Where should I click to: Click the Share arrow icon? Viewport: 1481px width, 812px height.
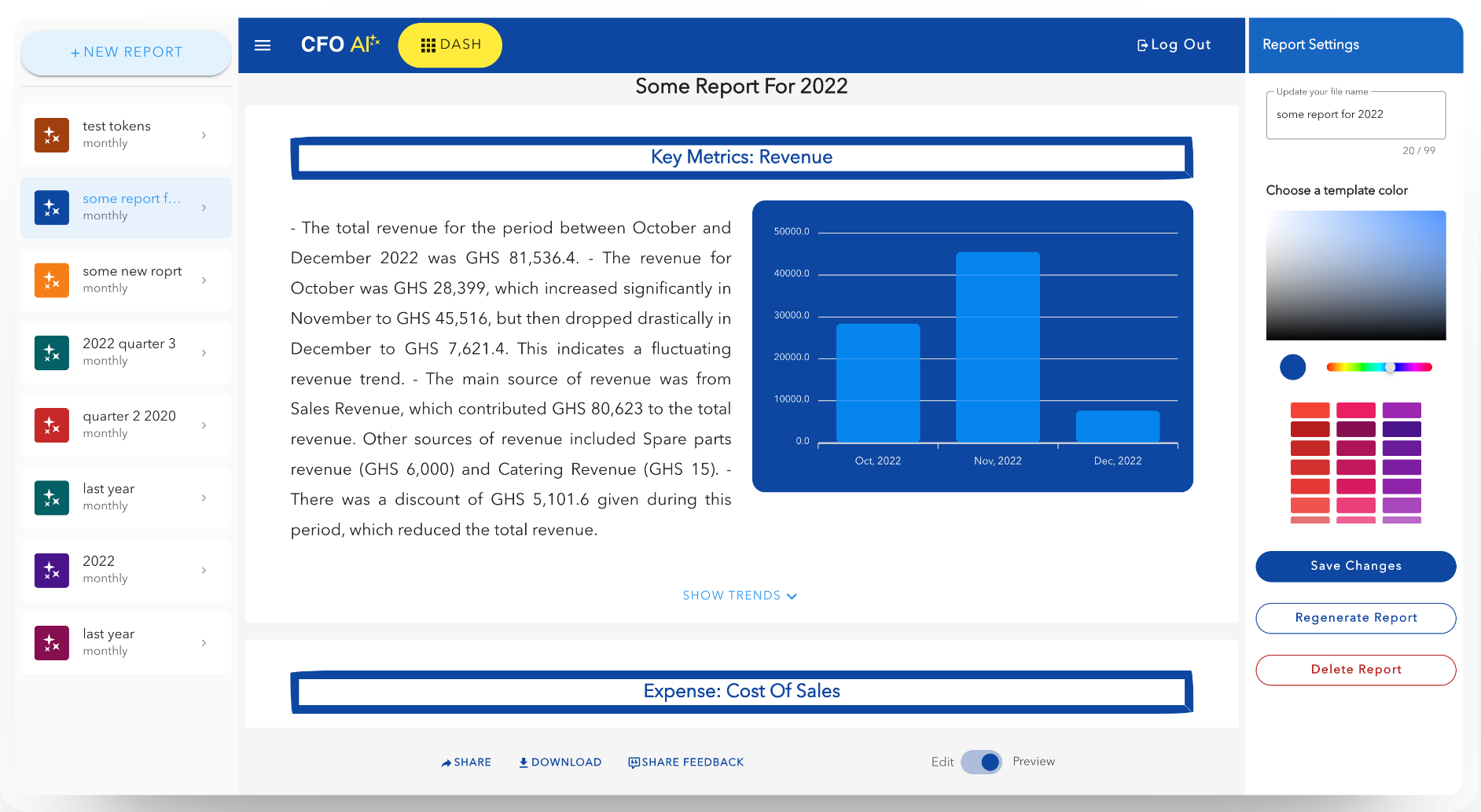[447, 762]
